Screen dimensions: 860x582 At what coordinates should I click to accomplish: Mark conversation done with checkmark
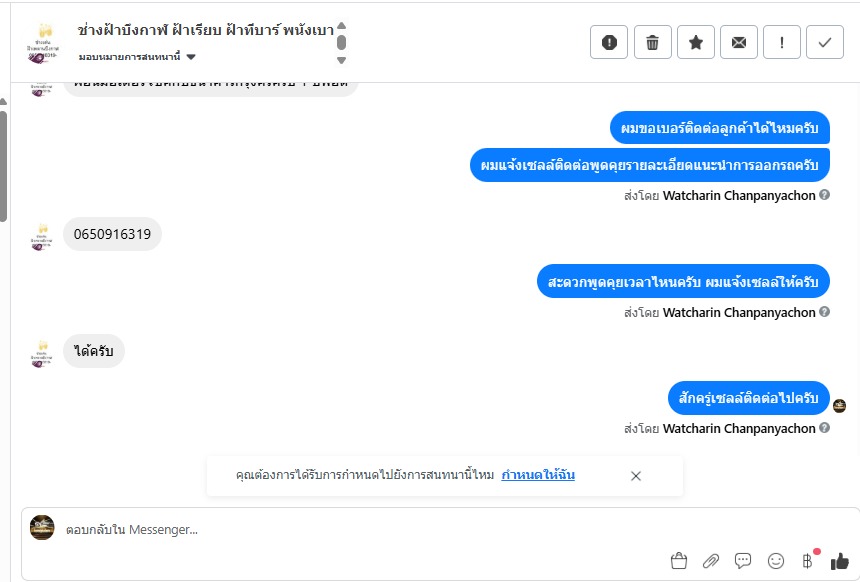(x=825, y=42)
